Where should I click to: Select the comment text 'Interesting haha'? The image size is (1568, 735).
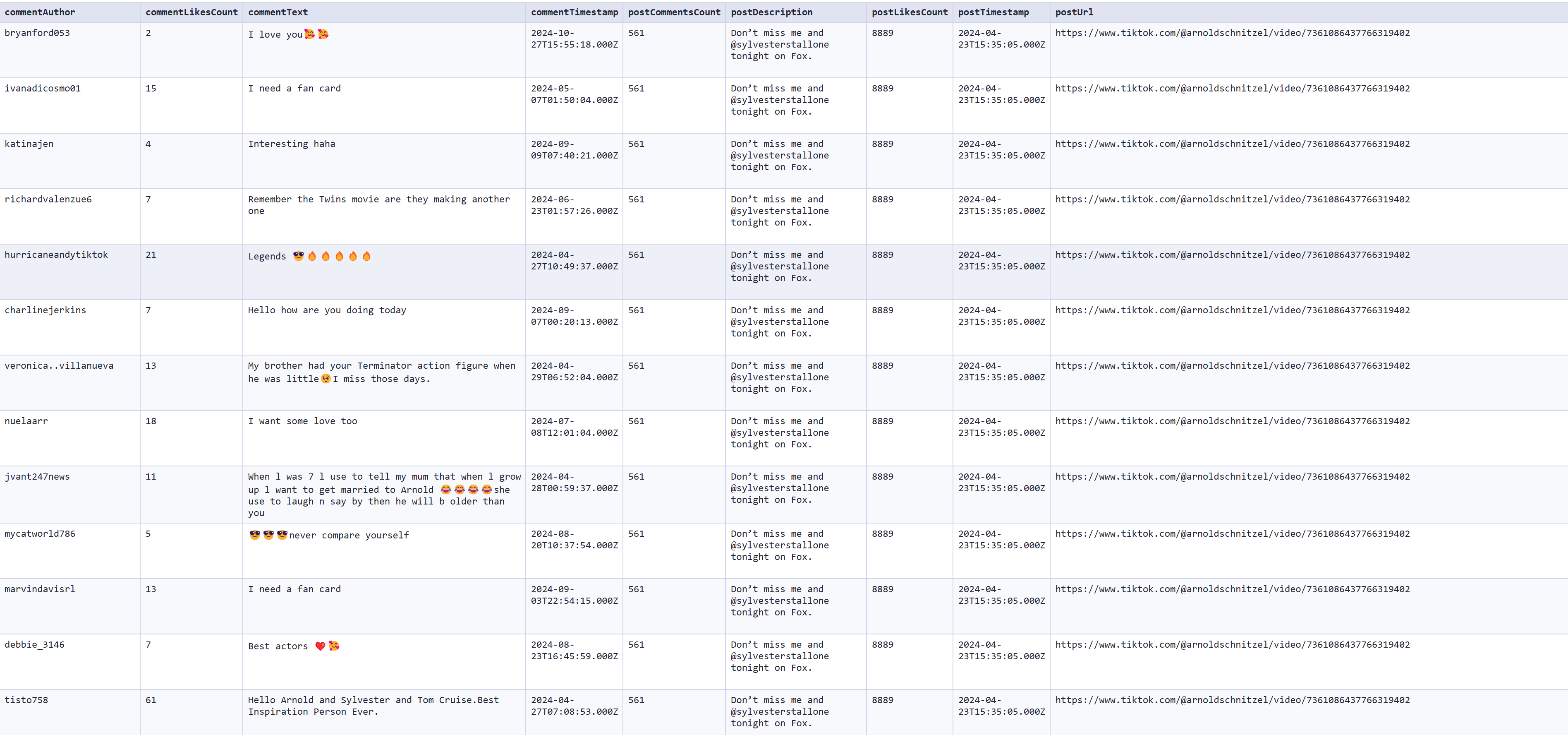tap(291, 144)
